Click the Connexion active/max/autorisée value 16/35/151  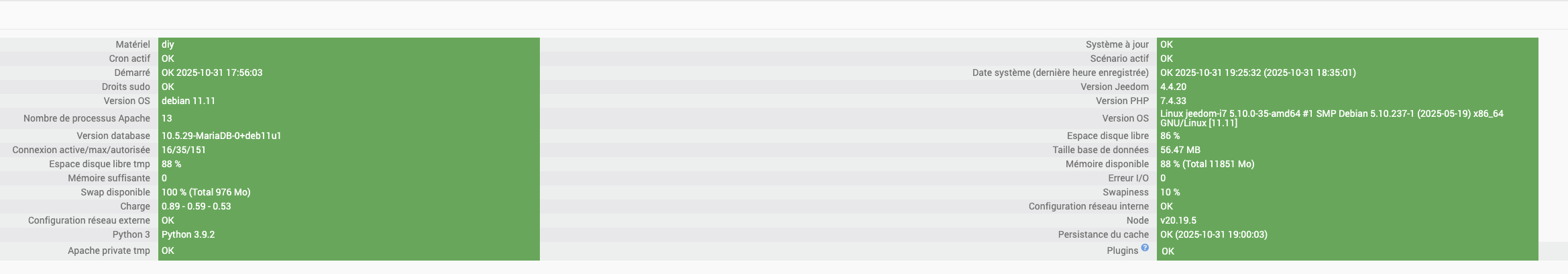[184, 150]
